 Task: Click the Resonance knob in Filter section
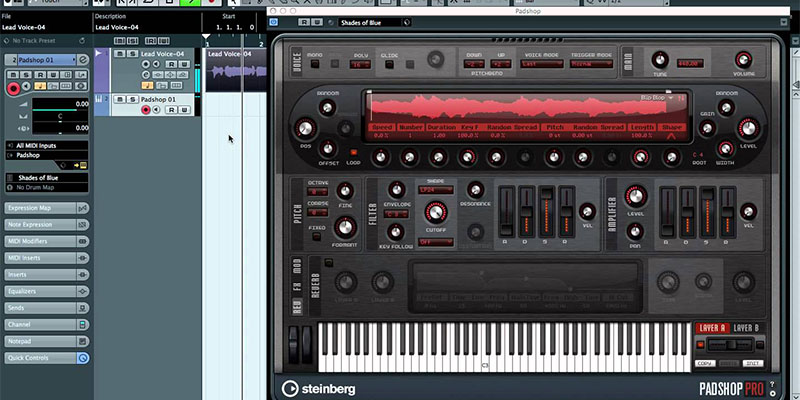[x=475, y=189]
